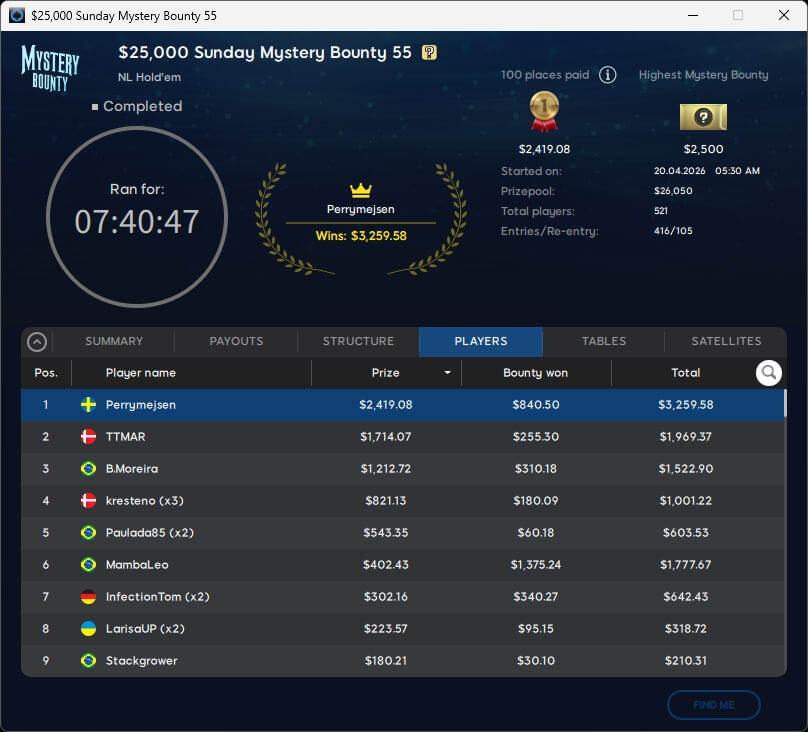This screenshot has width=808, height=732.
Task: Sort by Total column header
Action: pos(685,373)
